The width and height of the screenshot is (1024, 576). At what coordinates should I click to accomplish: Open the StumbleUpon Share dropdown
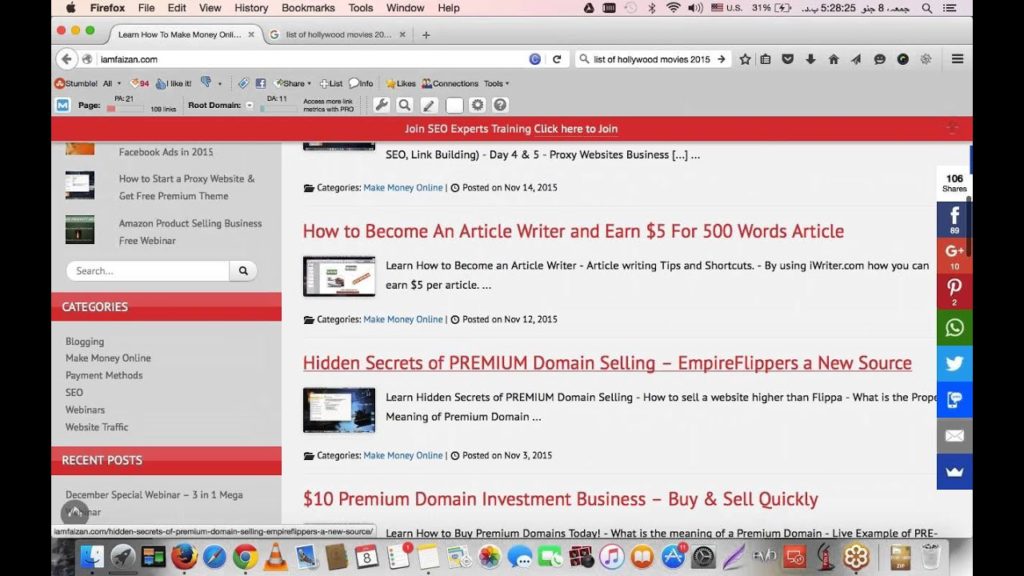[x=293, y=84]
